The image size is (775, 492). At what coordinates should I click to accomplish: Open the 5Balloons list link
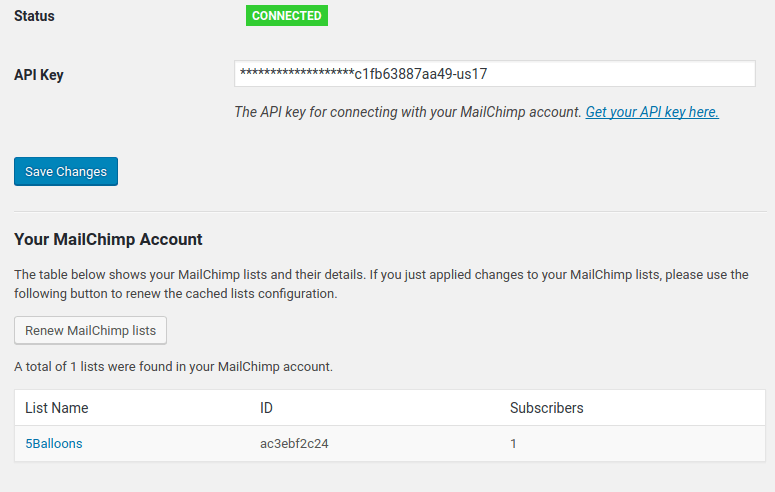click(54, 444)
